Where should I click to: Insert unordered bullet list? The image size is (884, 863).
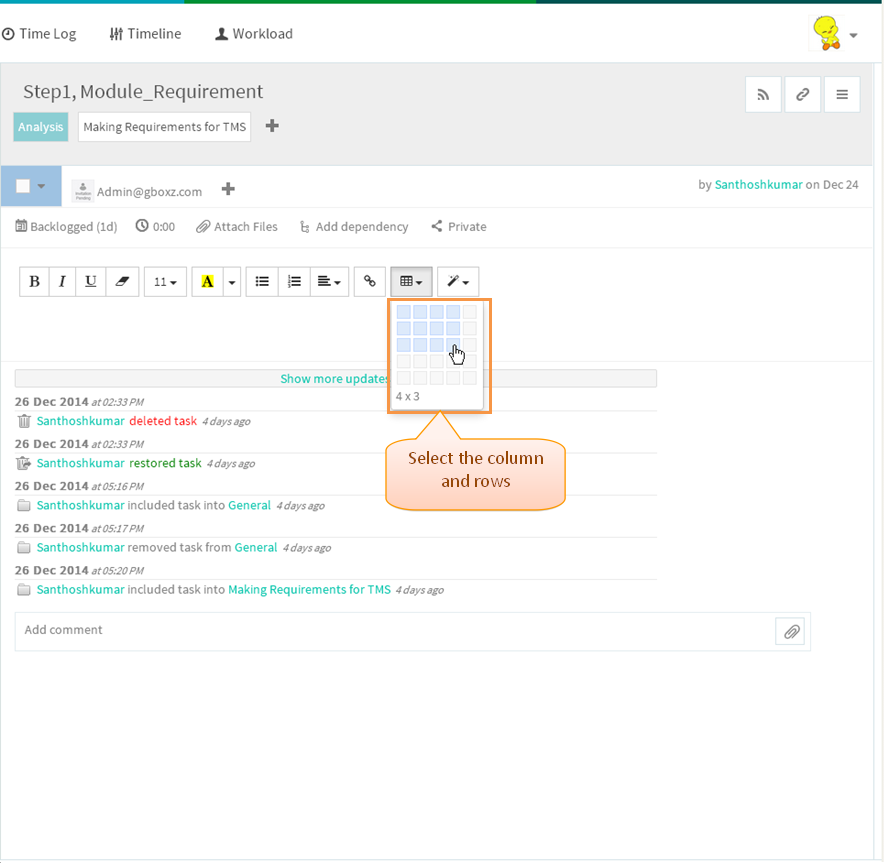(262, 281)
